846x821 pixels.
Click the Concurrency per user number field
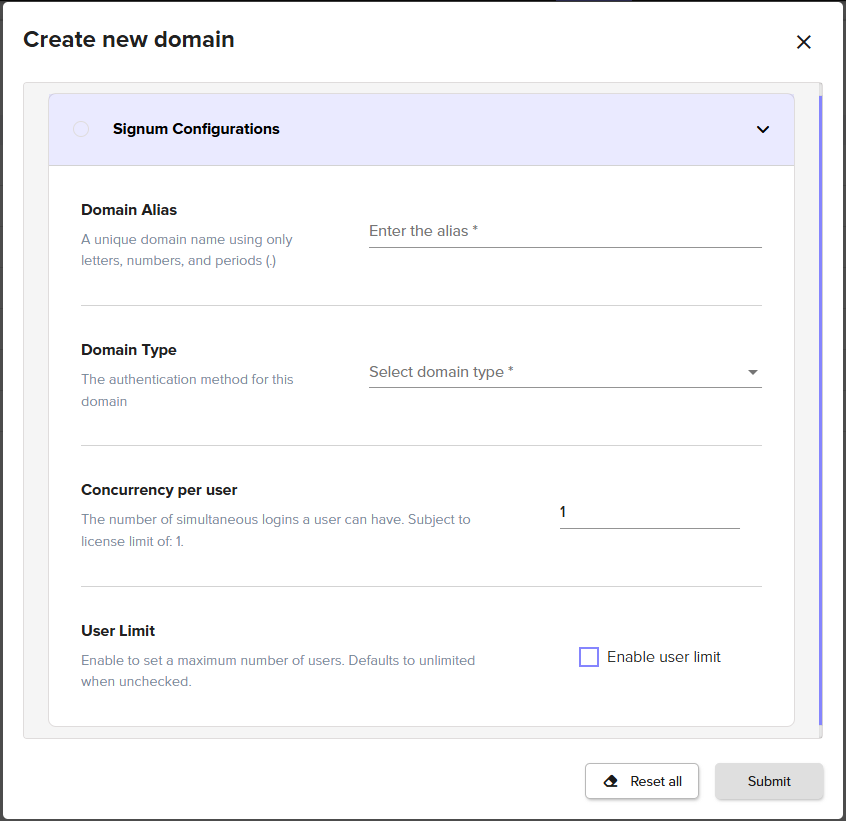coord(648,512)
